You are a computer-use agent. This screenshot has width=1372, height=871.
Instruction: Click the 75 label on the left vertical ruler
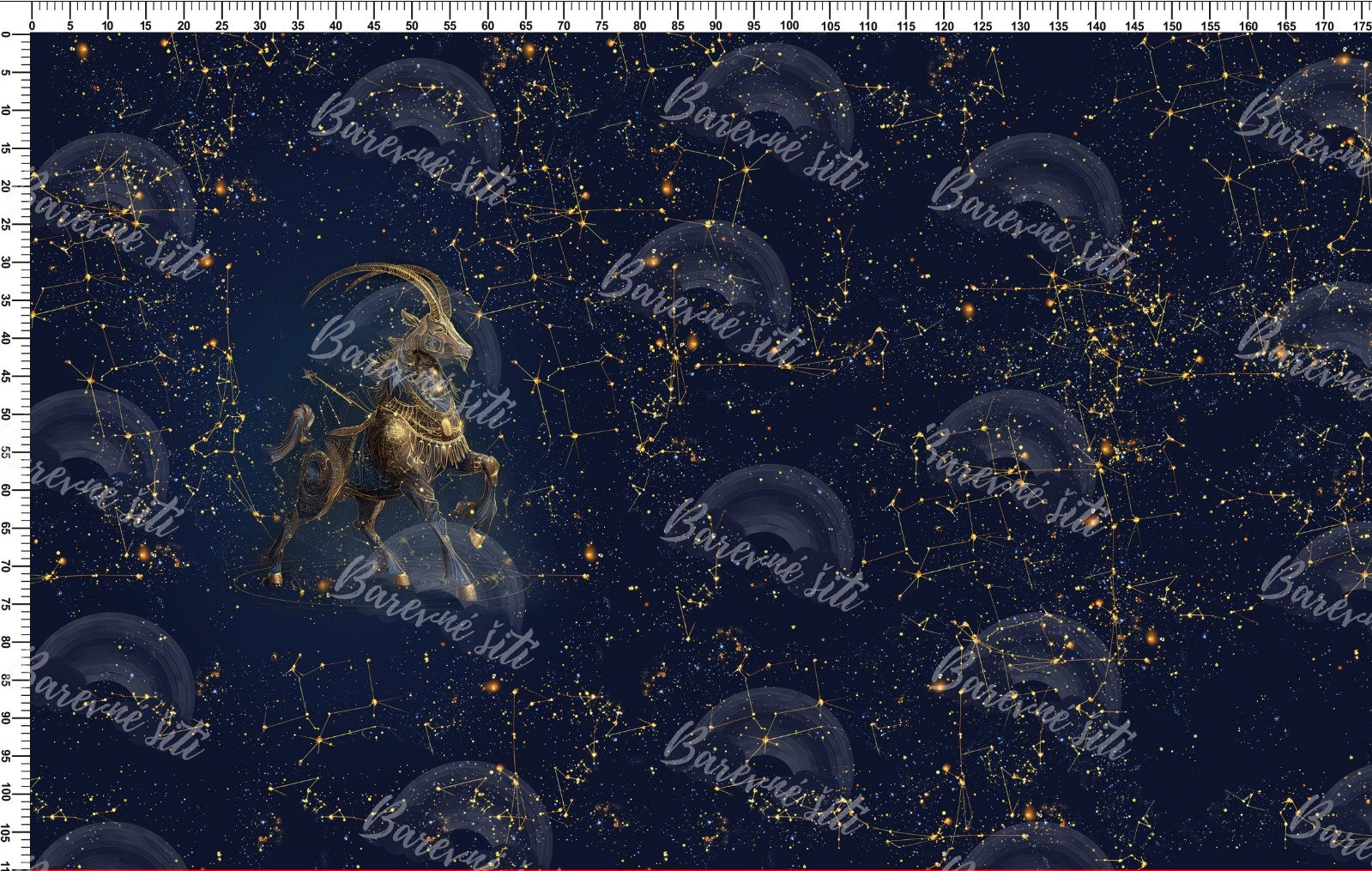pyautogui.click(x=7, y=604)
